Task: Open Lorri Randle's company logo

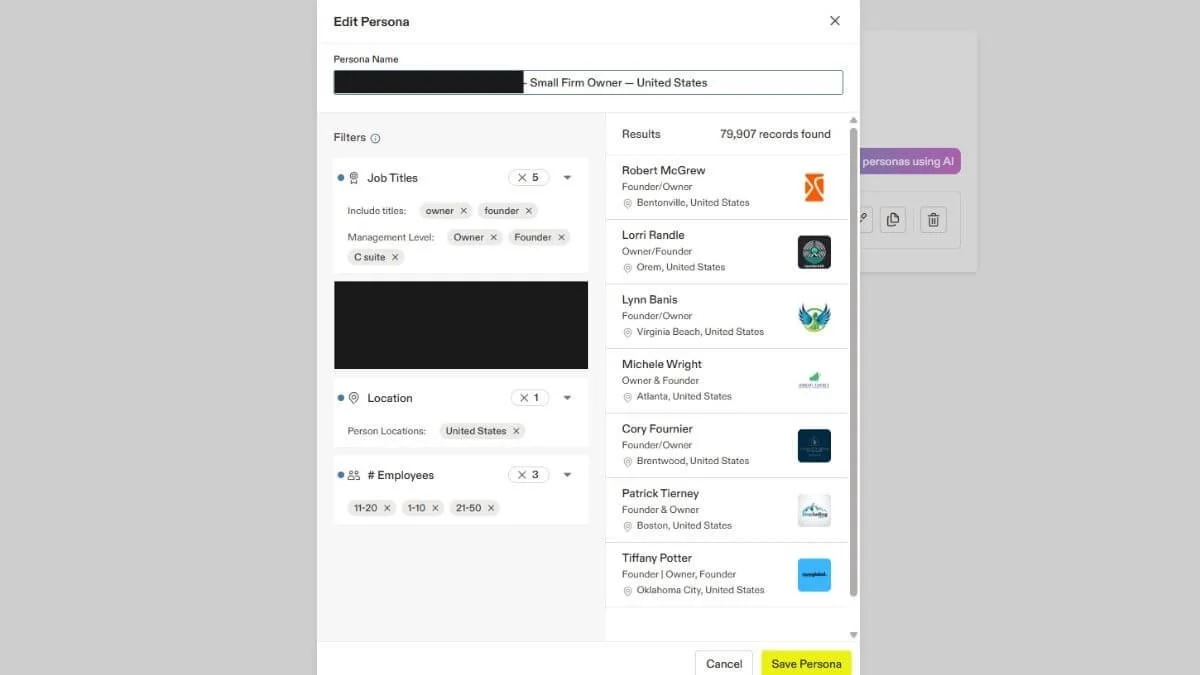Action: [814, 252]
